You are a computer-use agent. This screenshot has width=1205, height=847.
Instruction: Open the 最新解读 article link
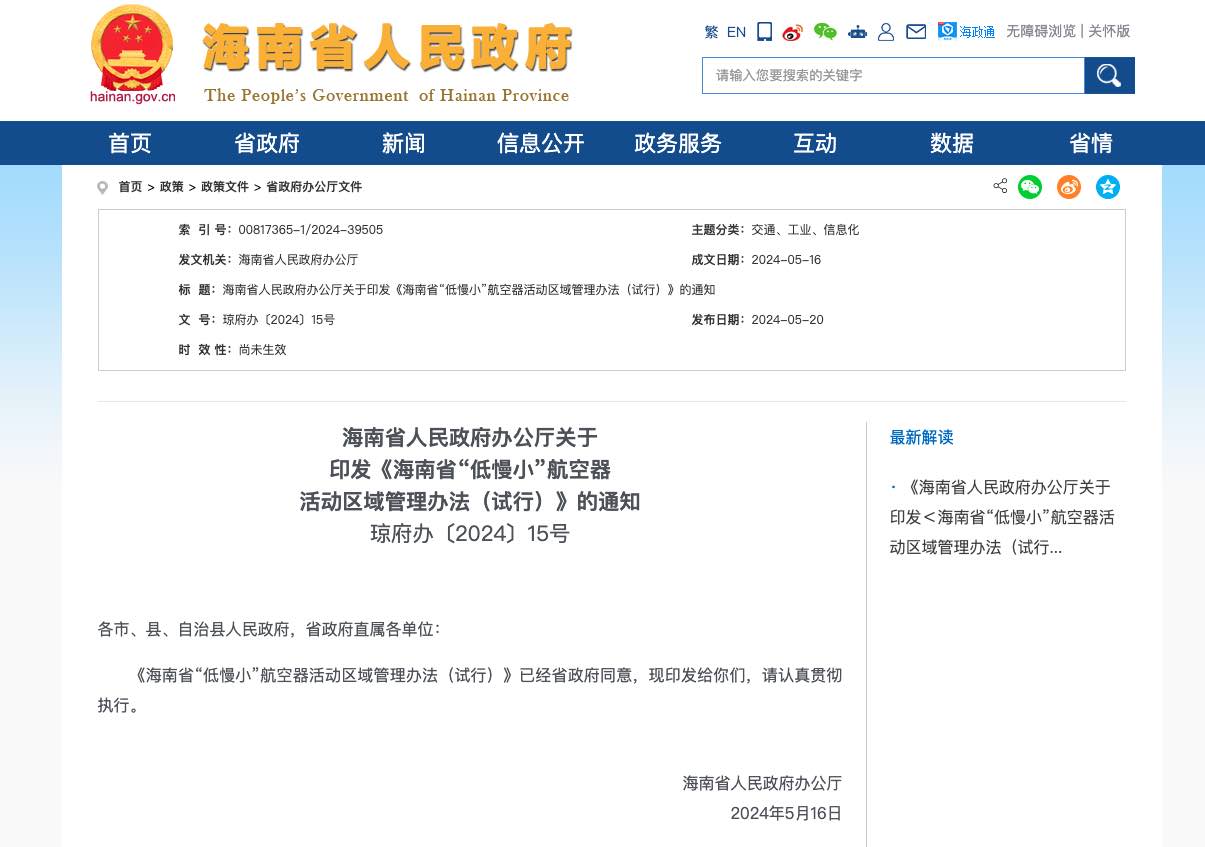click(x=1001, y=517)
